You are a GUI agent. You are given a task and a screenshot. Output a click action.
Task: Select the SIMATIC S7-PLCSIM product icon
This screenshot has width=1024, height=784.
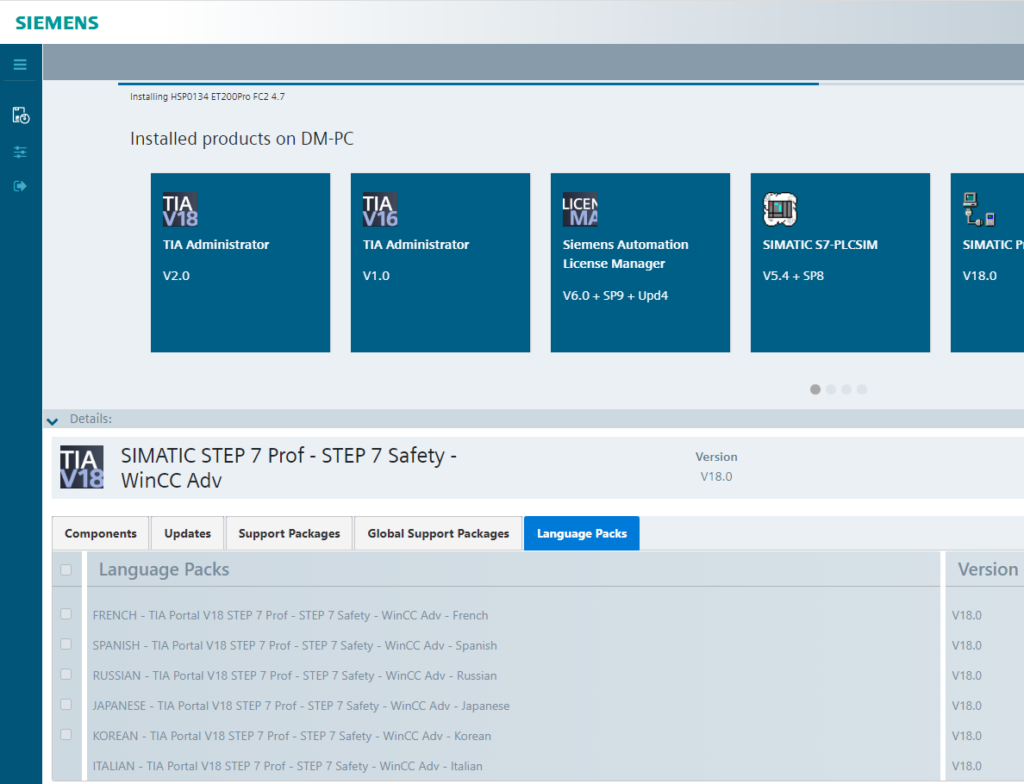pos(781,209)
